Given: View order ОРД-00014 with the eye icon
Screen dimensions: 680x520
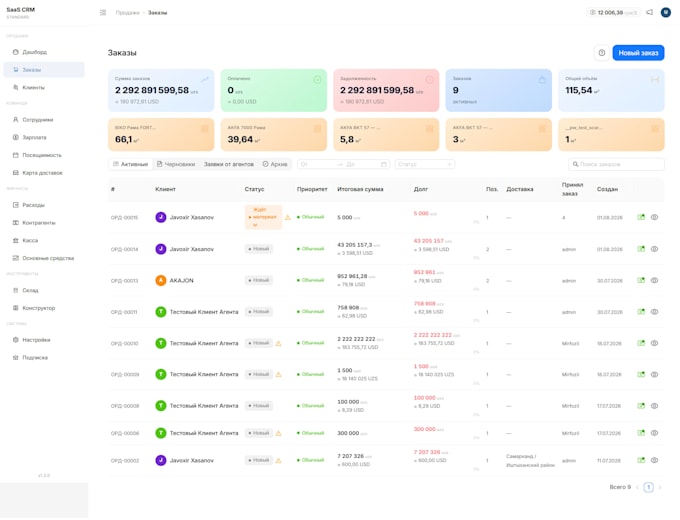Looking at the screenshot, I should tap(654, 249).
